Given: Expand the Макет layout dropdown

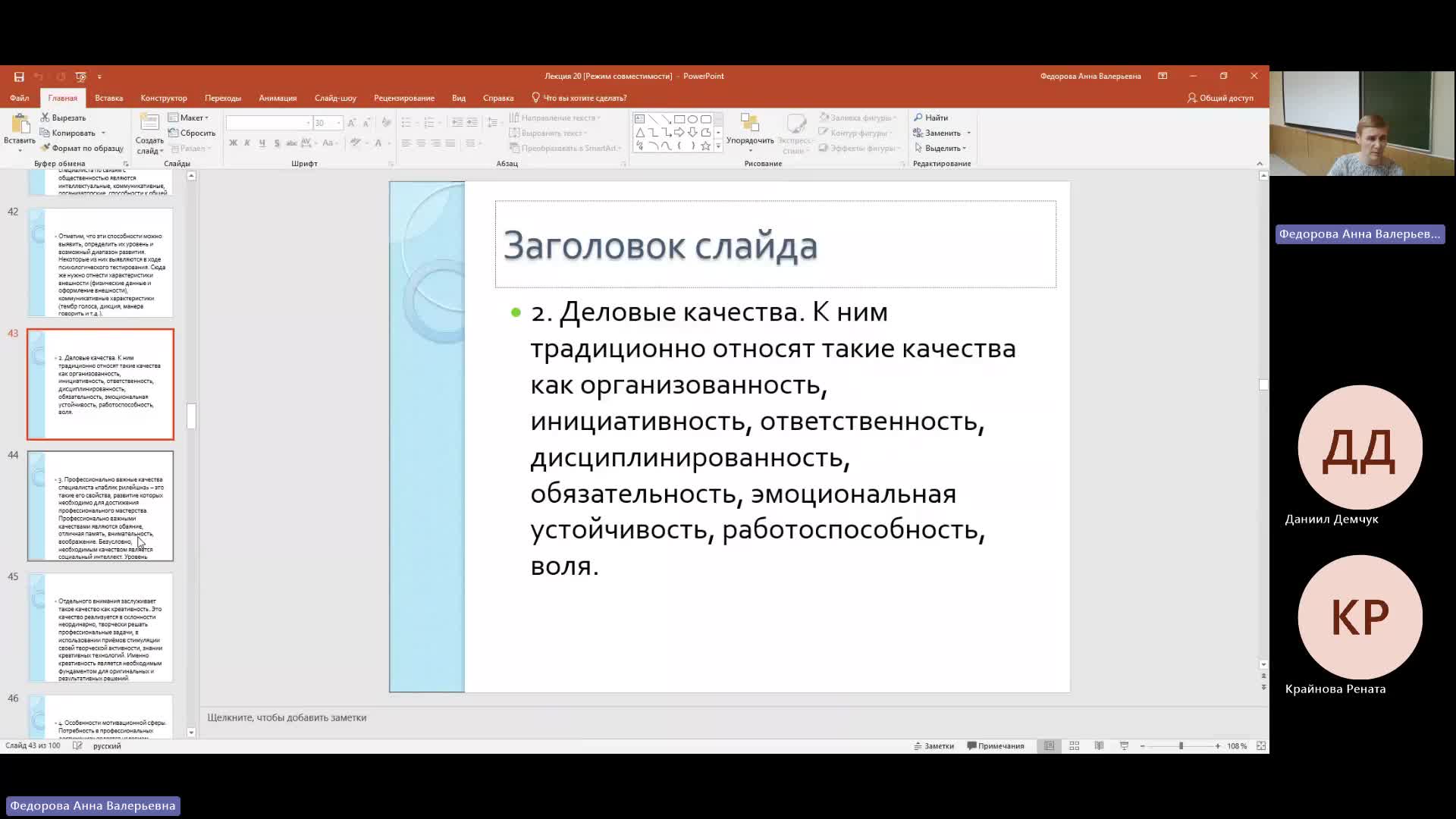Looking at the screenshot, I should [188, 118].
